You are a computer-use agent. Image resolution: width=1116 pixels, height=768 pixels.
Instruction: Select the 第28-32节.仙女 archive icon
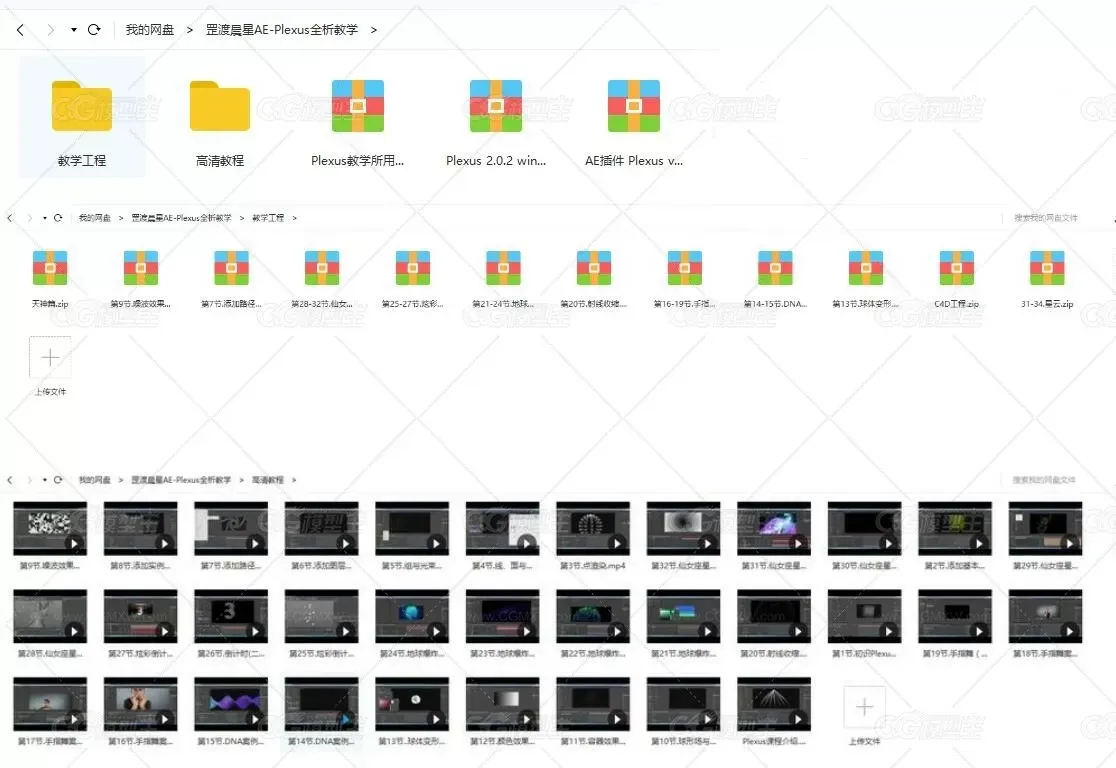(322, 268)
